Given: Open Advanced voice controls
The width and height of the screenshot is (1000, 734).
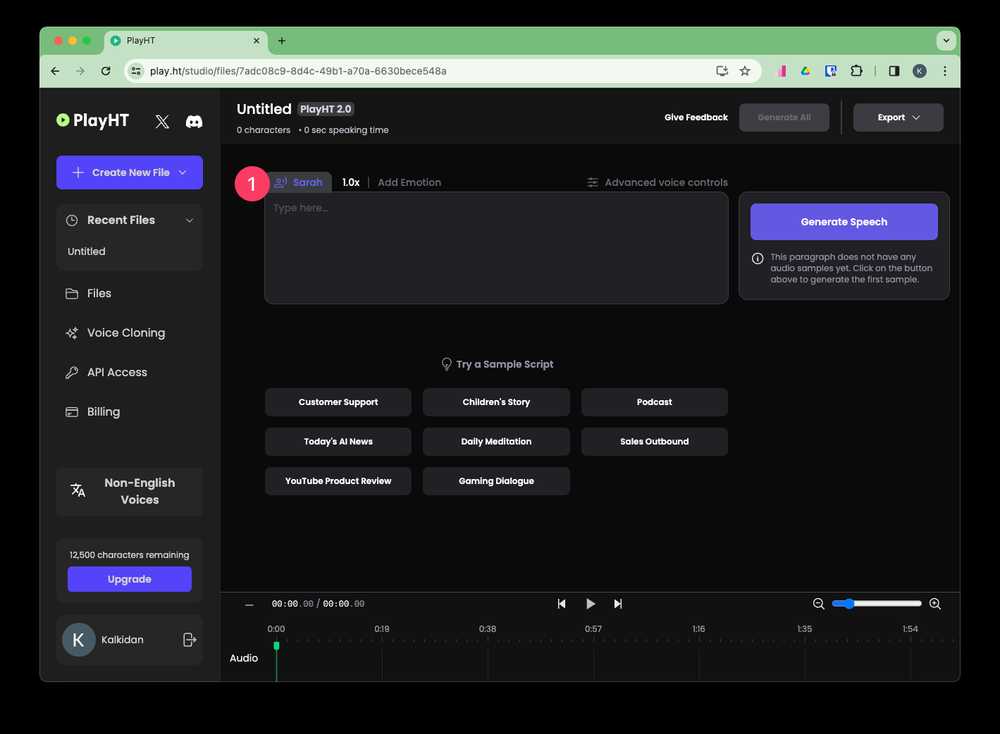Looking at the screenshot, I should tap(657, 182).
